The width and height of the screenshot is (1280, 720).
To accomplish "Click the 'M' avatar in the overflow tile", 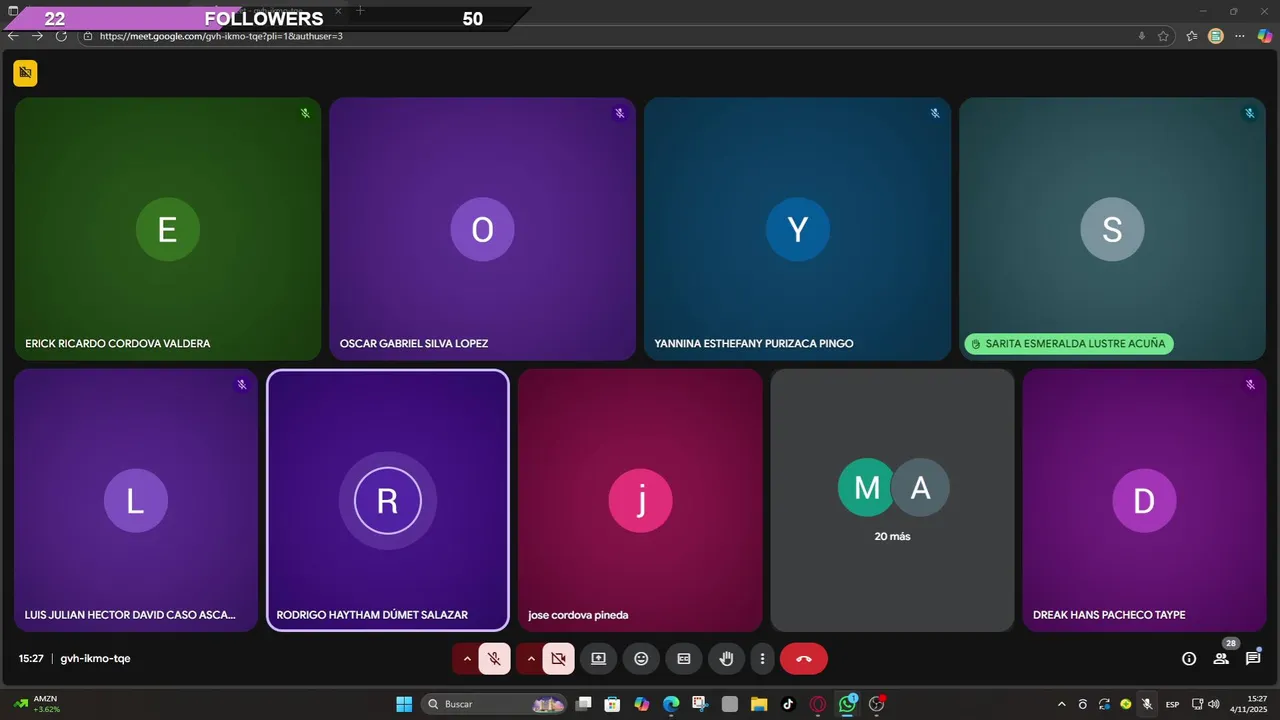I will 866,488.
